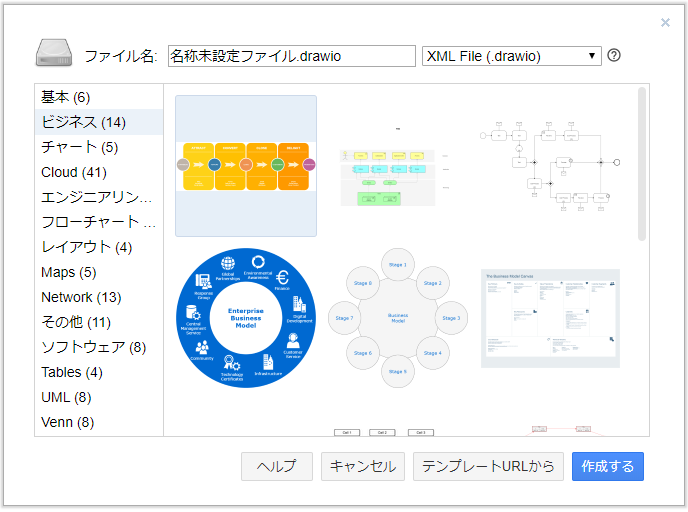Select the その他 (11) category
The width and height of the screenshot is (688, 512).
pos(99,322)
